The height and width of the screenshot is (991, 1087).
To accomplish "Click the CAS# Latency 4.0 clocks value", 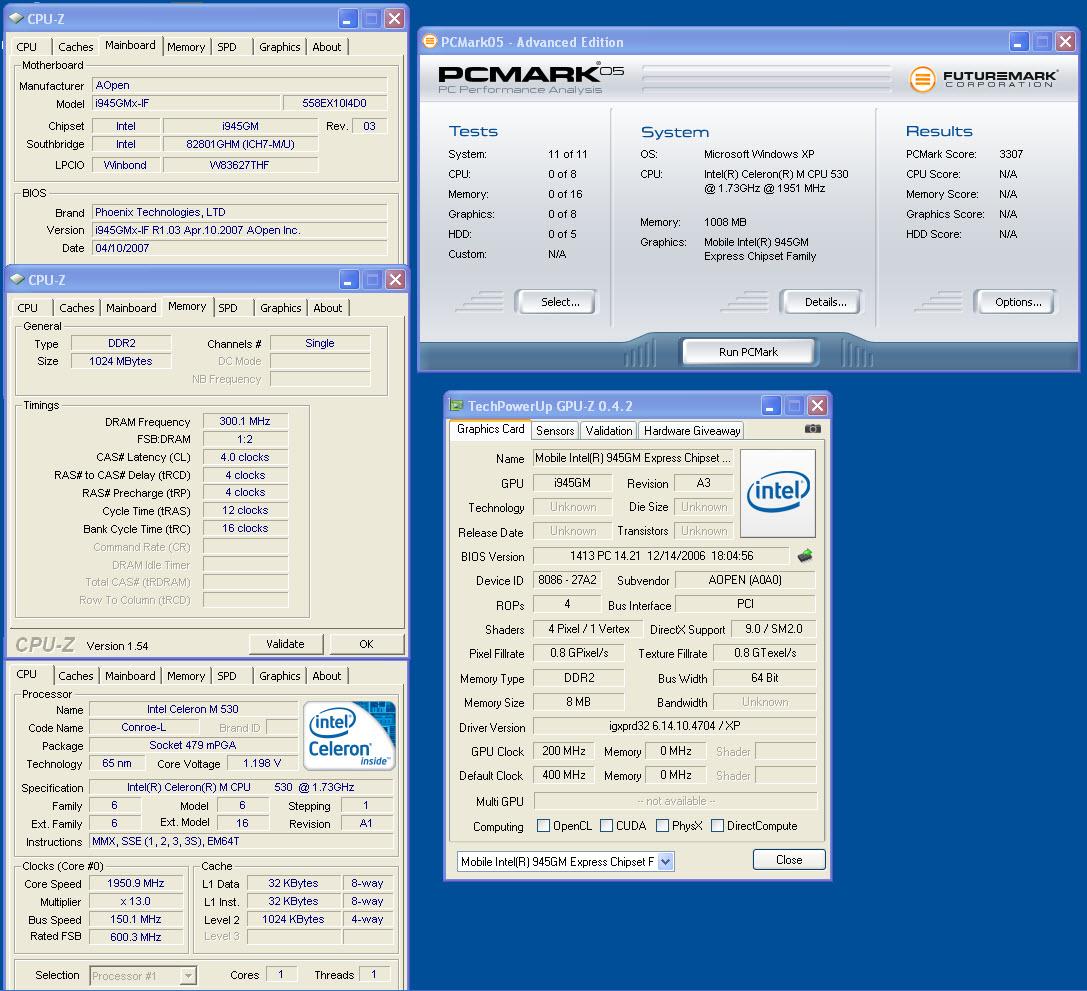I will 245,457.
